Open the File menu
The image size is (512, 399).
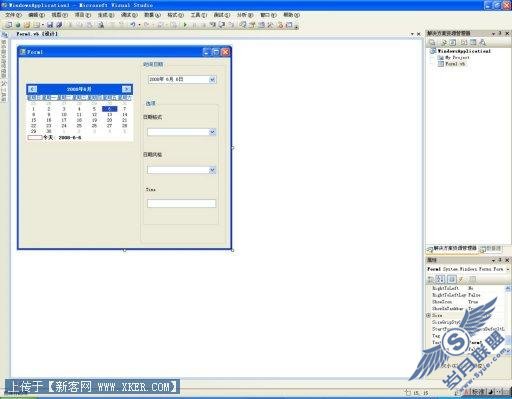tap(13, 15)
